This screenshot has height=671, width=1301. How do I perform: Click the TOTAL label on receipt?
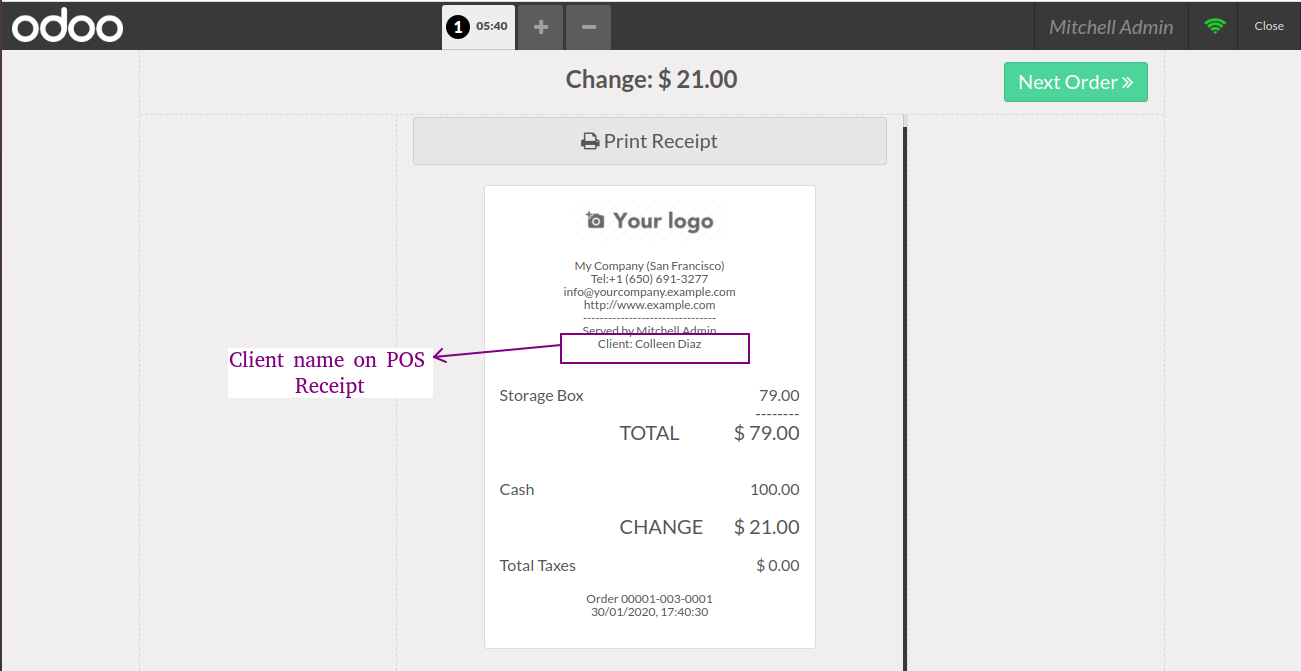[x=650, y=433]
